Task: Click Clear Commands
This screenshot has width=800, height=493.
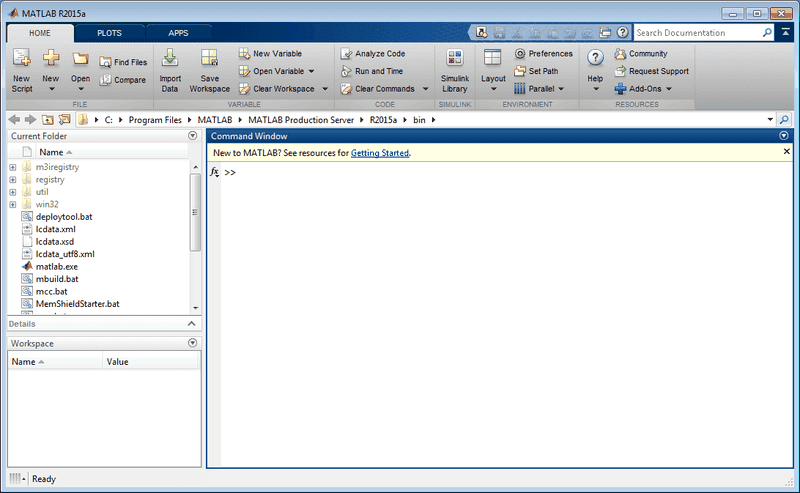Action: click(x=378, y=89)
